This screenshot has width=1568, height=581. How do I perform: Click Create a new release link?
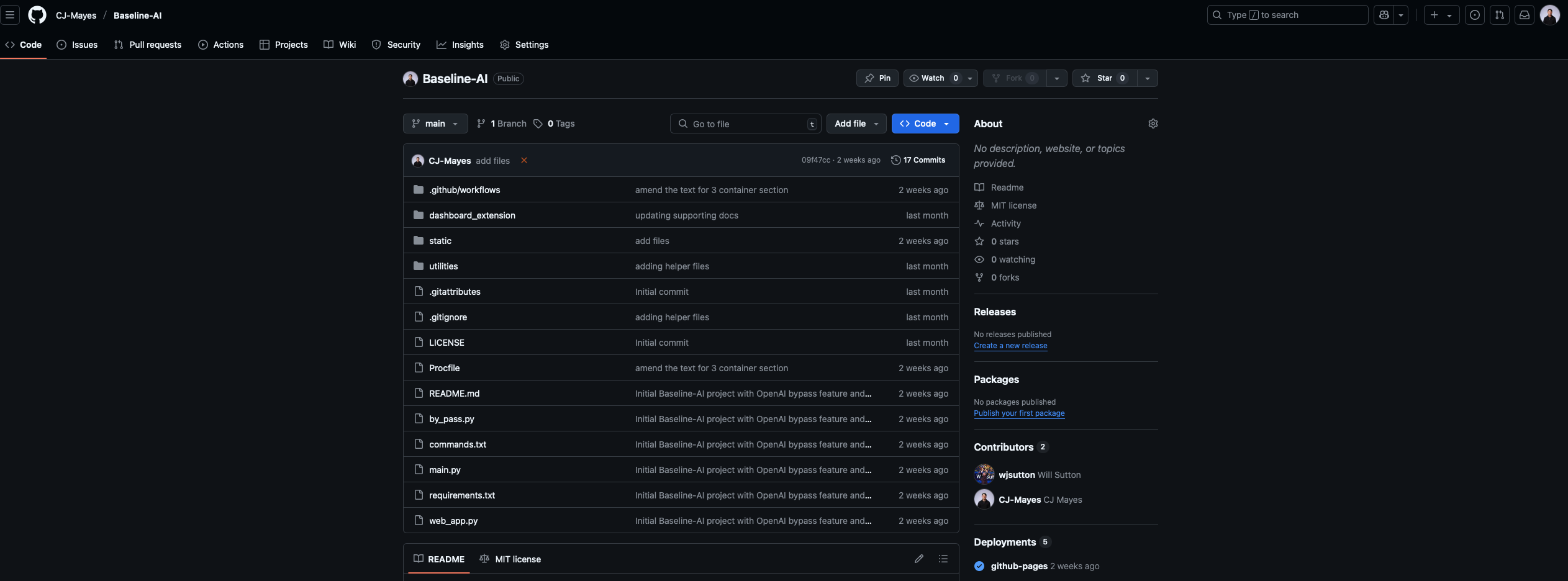(1010, 346)
